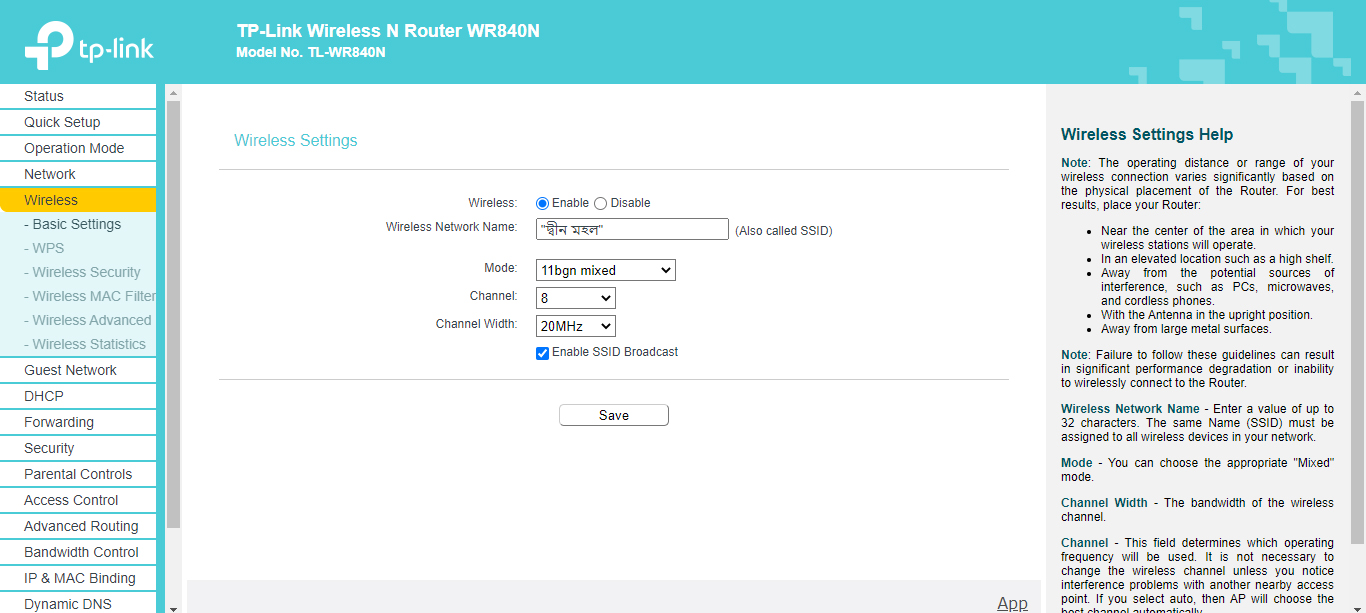Open the Bandwidth Control menu
Image resolution: width=1366 pixels, height=613 pixels.
[x=81, y=552]
